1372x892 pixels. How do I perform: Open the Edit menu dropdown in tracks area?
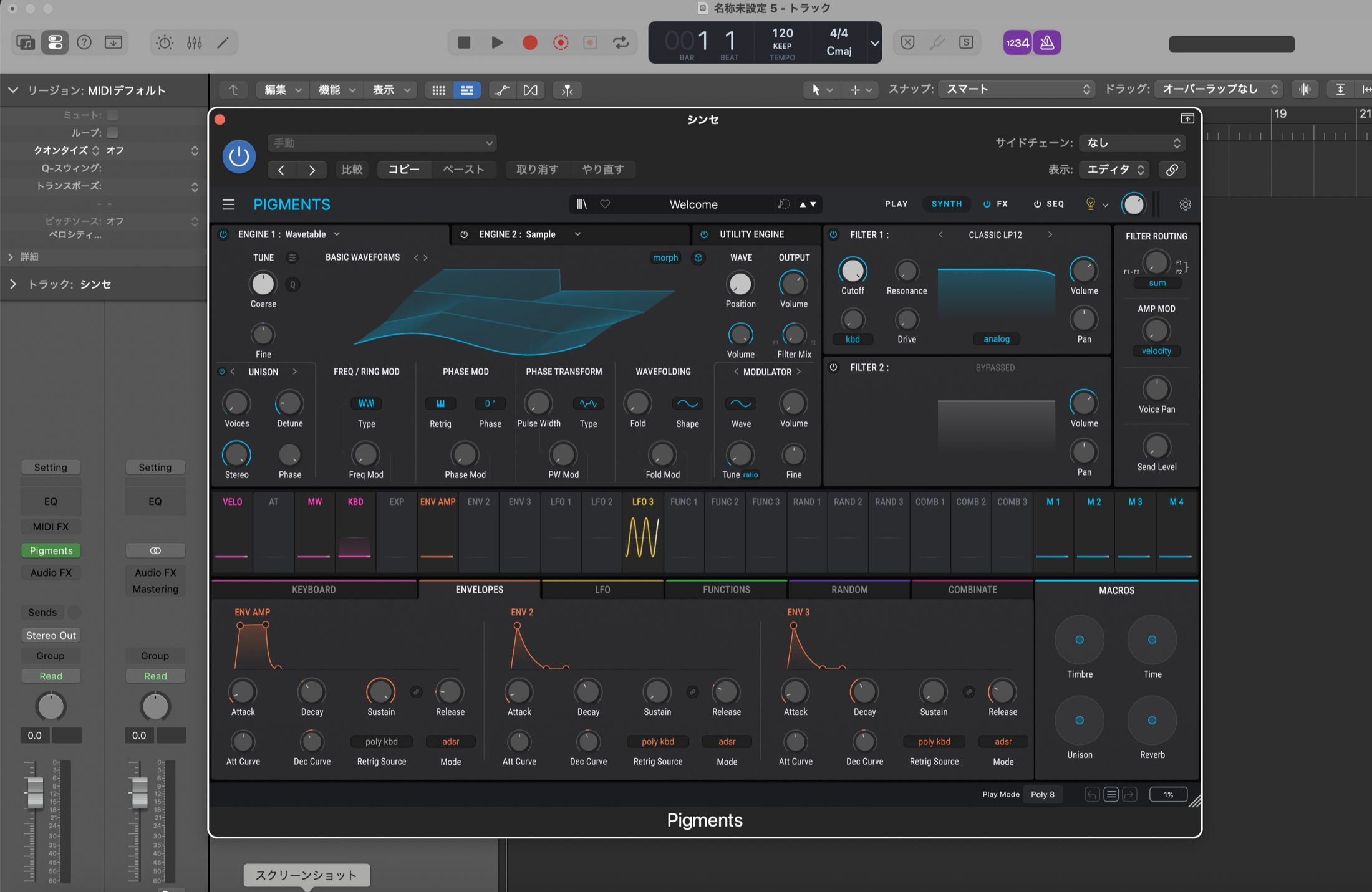click(283, 90)
